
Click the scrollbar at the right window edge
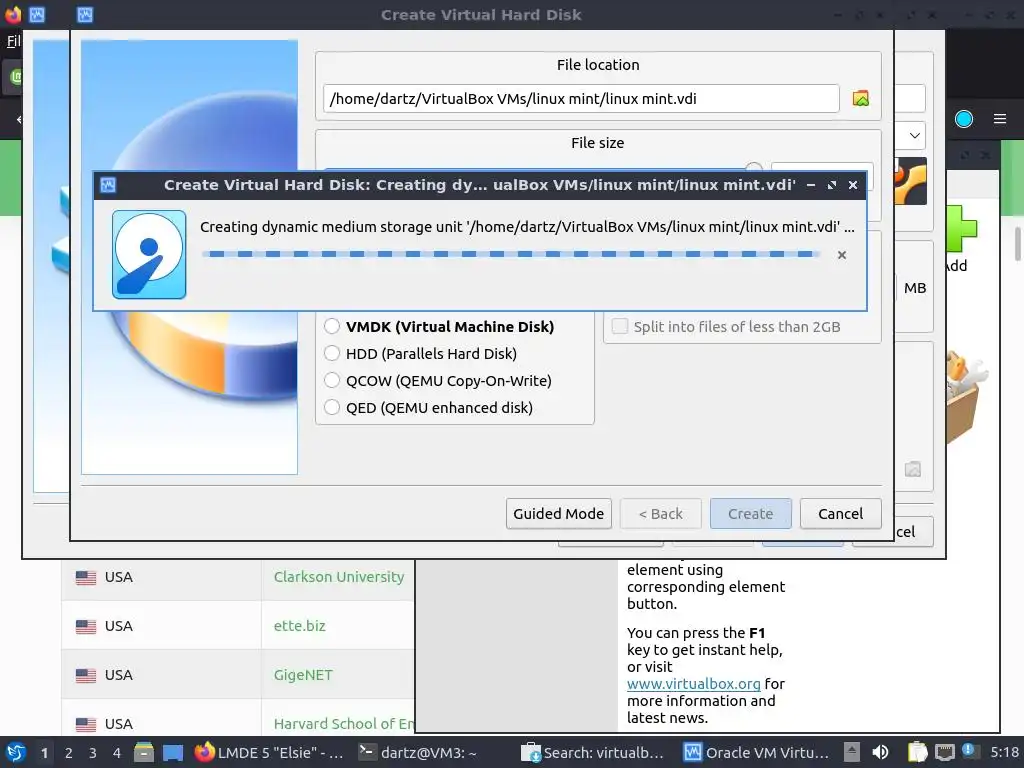pos(1017,244)
